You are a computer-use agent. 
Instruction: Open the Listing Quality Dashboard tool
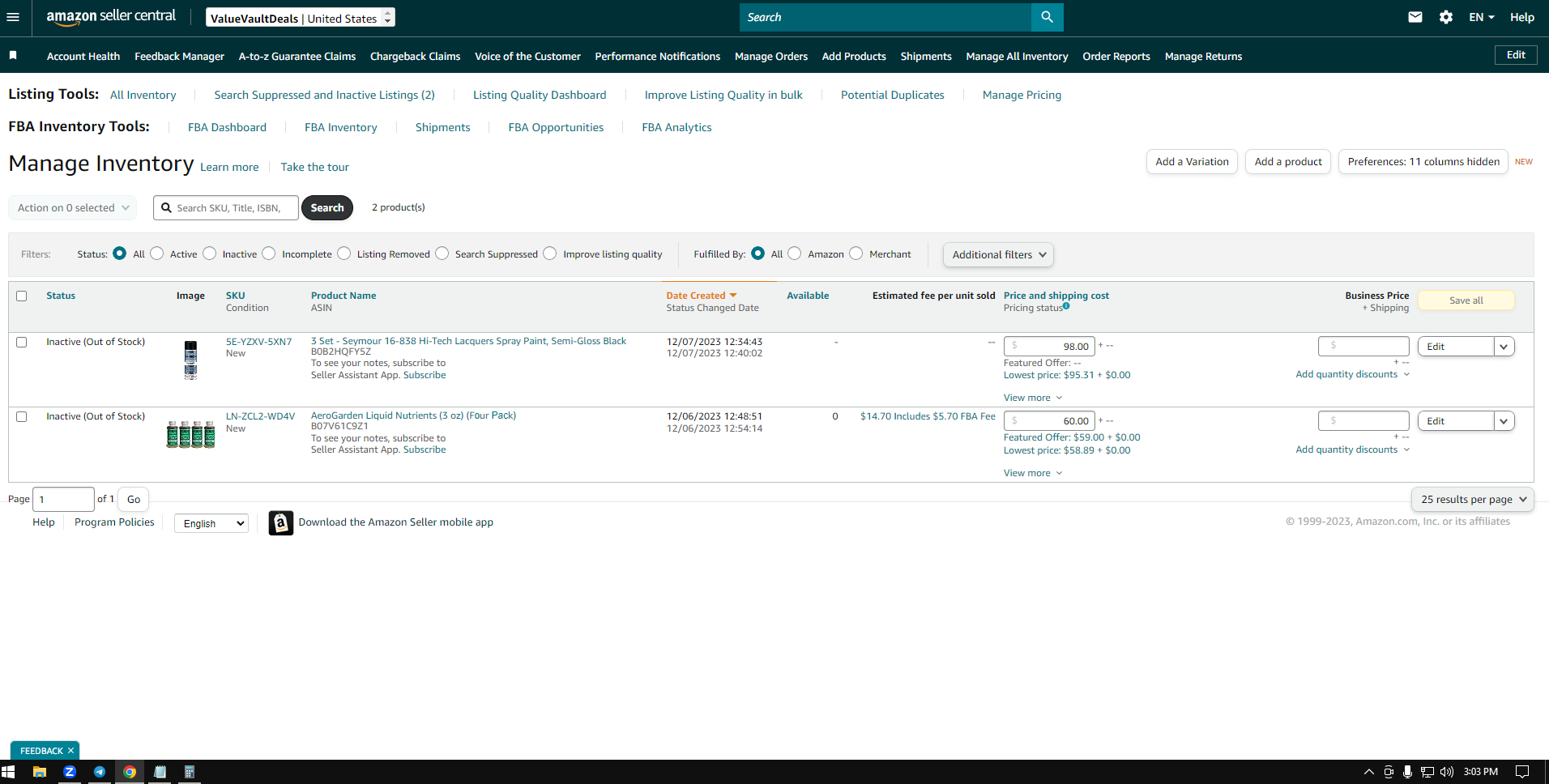click(540, 95)
